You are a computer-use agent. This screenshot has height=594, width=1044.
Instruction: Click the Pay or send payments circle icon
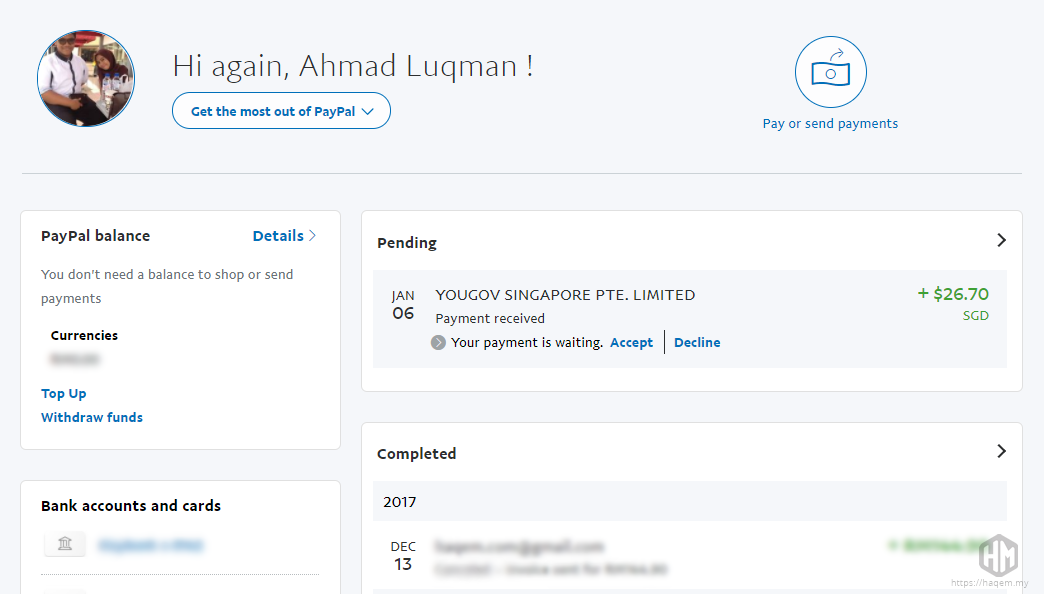coord(830,71)
